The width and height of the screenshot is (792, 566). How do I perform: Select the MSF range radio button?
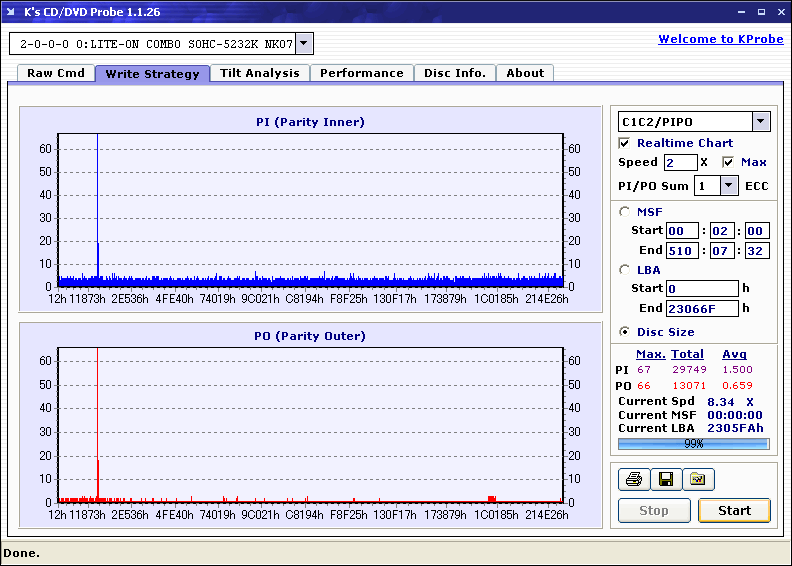pyautogui.click(x=625, y=211)
